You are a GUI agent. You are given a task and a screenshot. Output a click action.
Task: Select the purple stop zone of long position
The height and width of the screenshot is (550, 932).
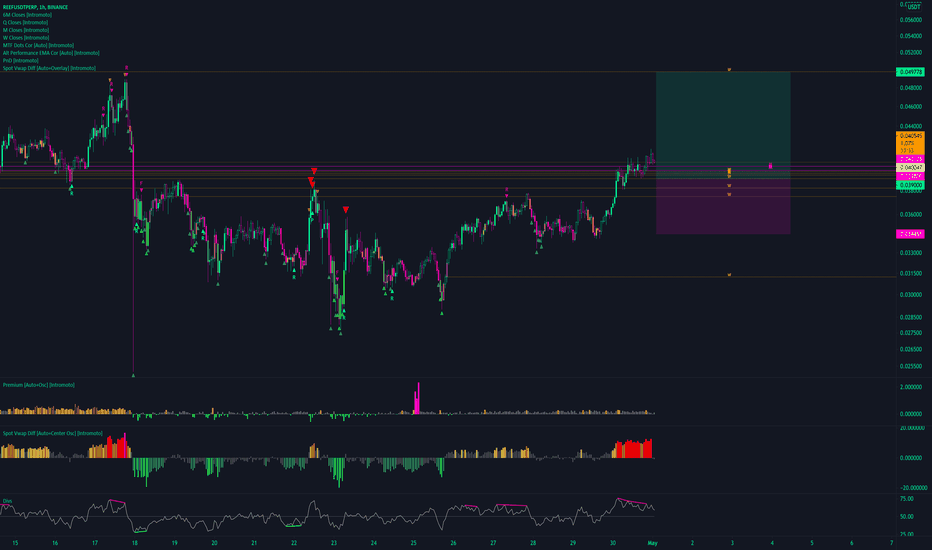723,206
